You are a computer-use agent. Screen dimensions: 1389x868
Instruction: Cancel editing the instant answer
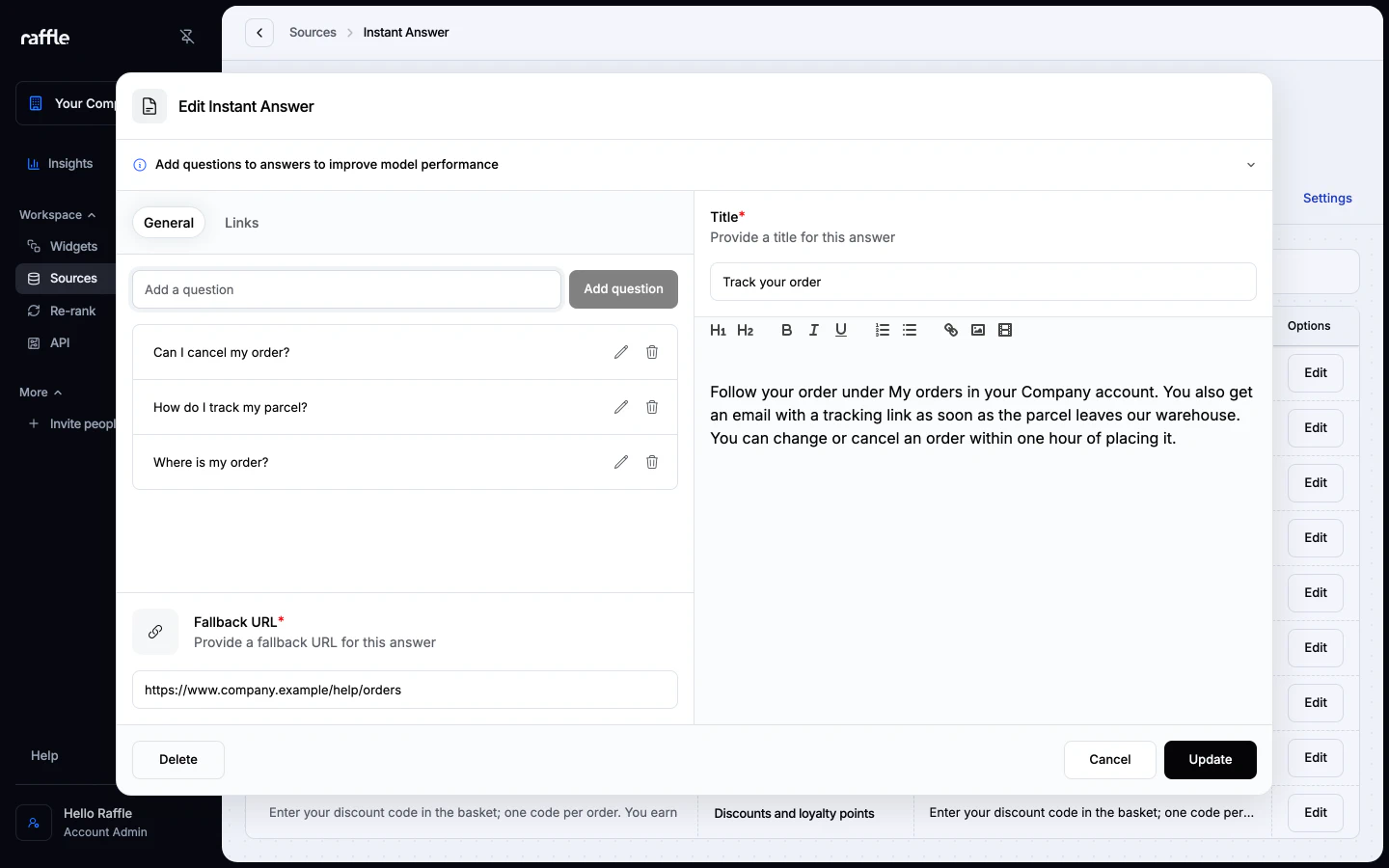pos(1109,760)
